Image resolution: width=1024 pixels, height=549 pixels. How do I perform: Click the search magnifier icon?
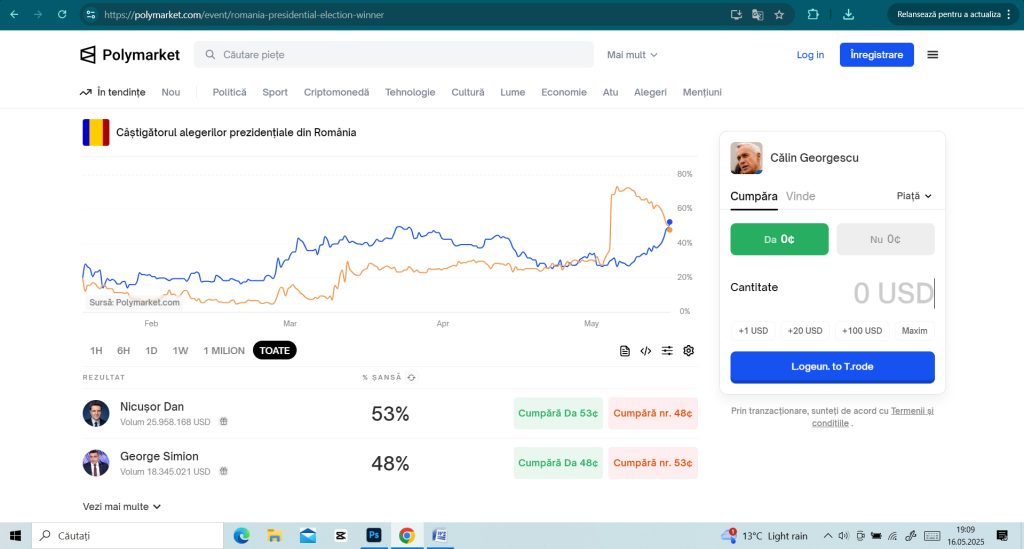210,55
